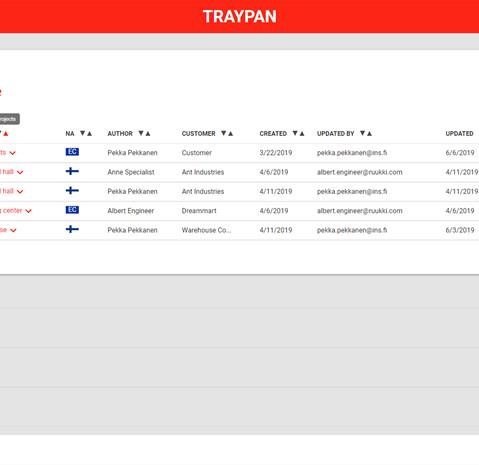Click pekka.pekkanen@ins.fi in Warehouse Co row

[352, 230]
